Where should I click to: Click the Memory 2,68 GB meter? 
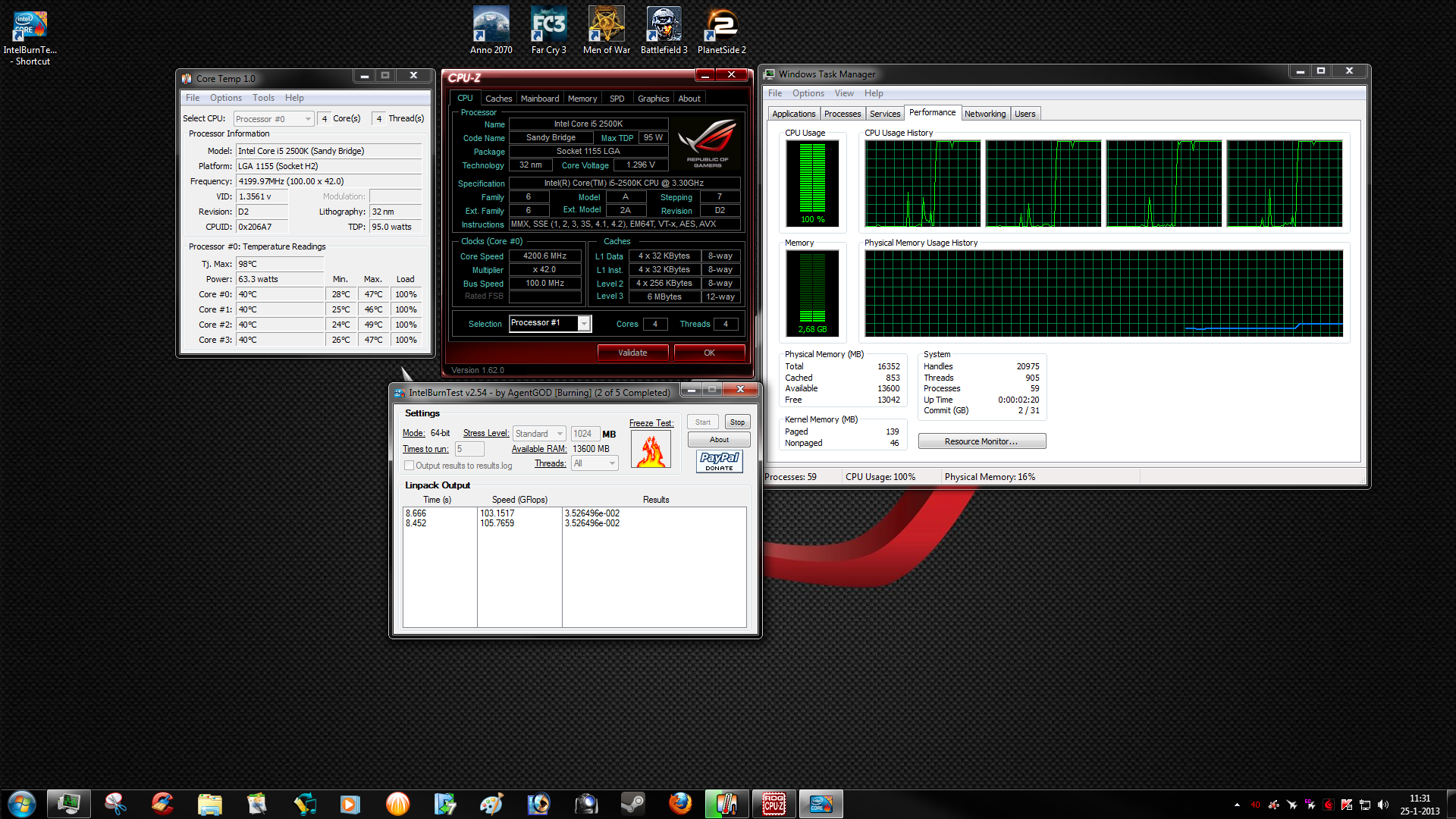812,293
